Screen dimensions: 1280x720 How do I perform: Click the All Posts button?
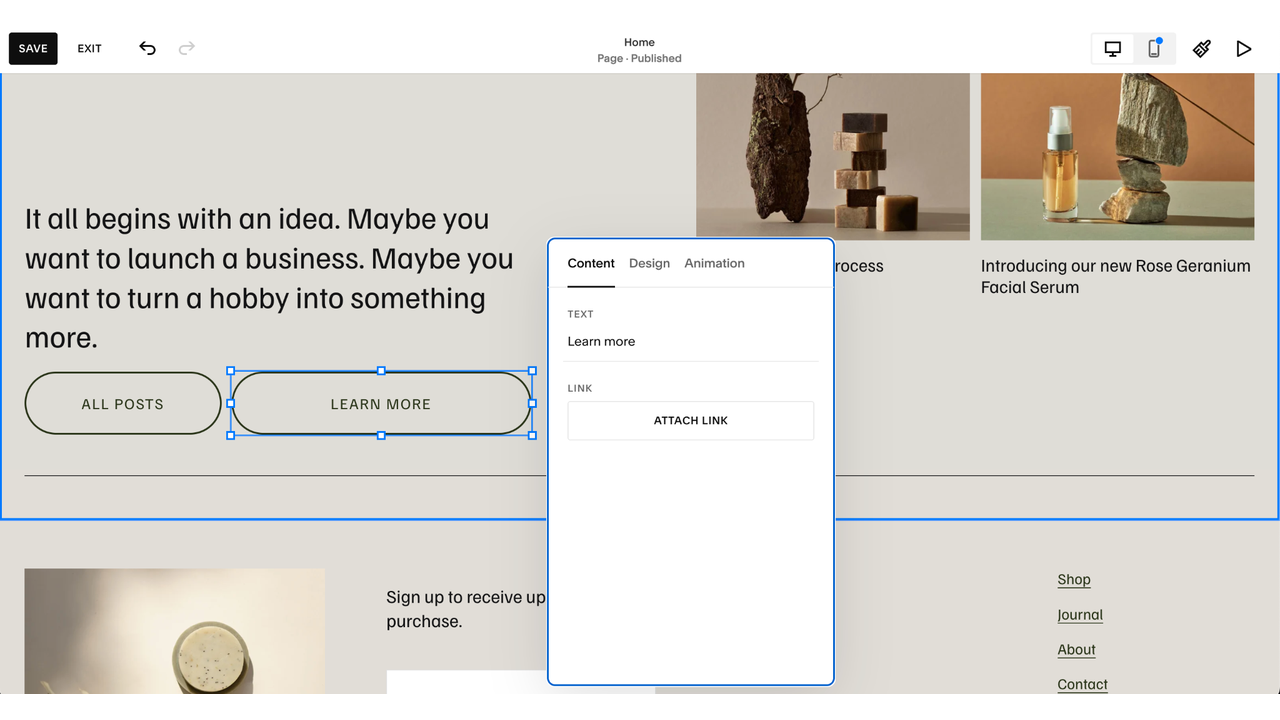coord(123,404)
